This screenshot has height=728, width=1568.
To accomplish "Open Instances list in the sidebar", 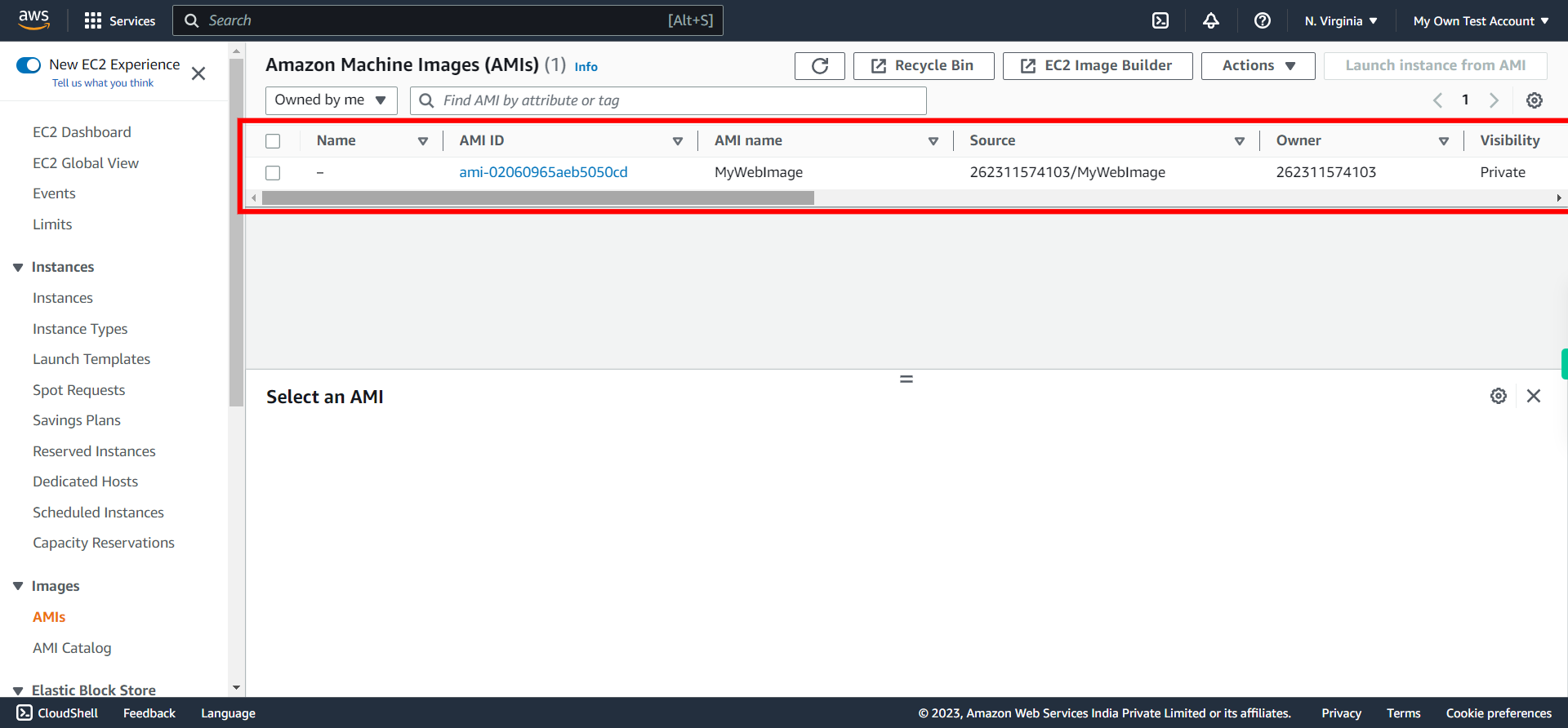I will coord(63,298).
